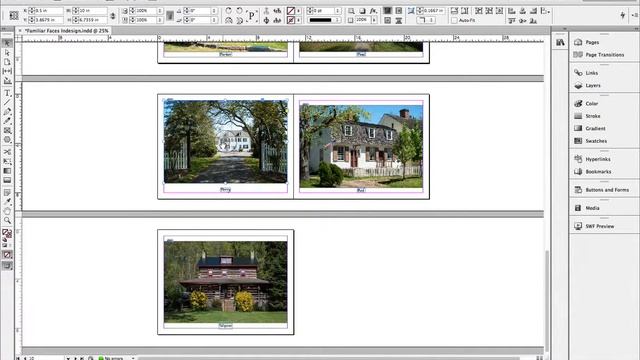Click Fill Frame Proportionally fitting button
This screenshot has height=360, width=640.
454,11
